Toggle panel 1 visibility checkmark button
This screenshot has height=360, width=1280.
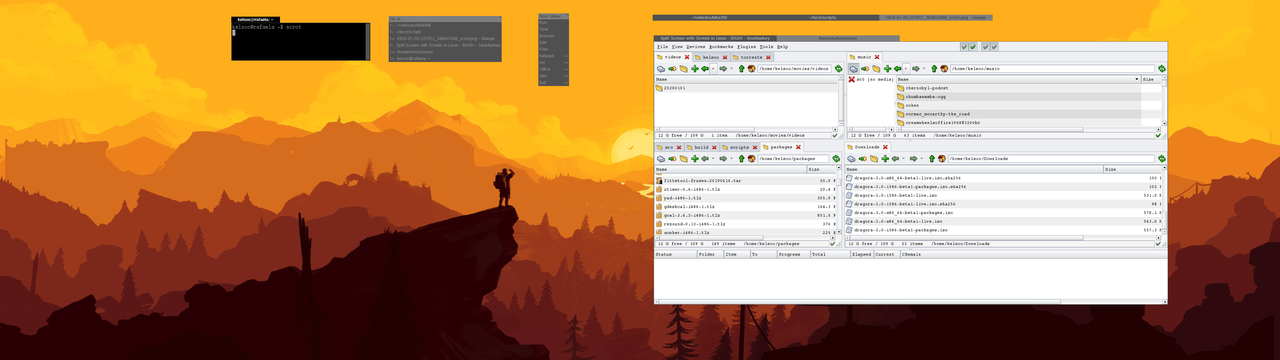[964, 47]
